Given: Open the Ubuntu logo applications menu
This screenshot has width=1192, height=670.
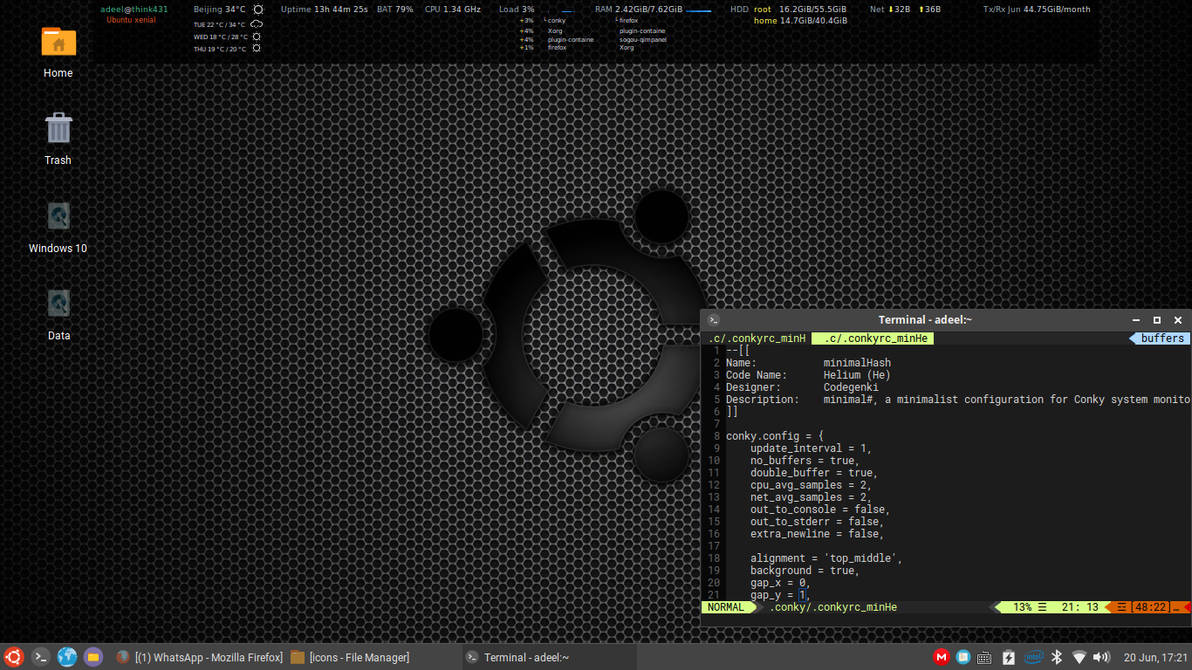Looking at the screenshot, I should click(x=13, y=657).
